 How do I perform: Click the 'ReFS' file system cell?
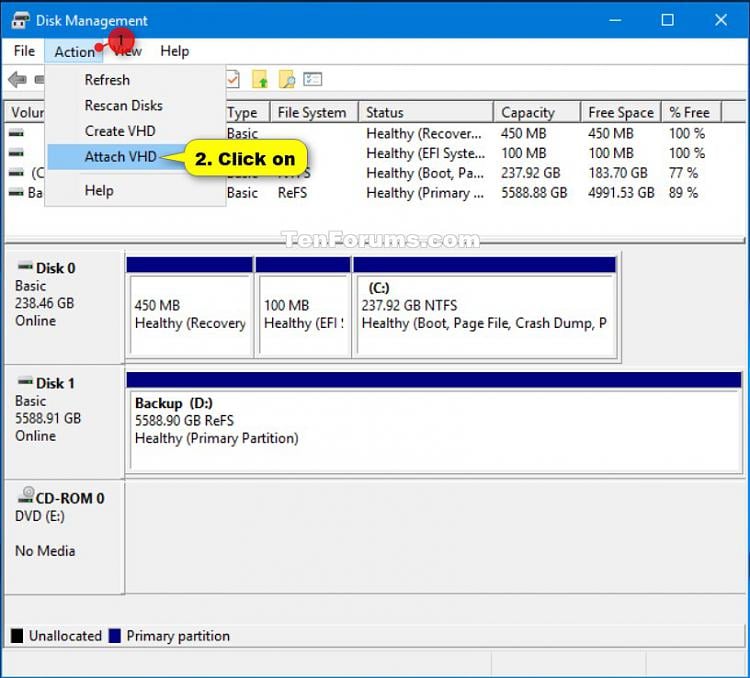click(292, 193)
